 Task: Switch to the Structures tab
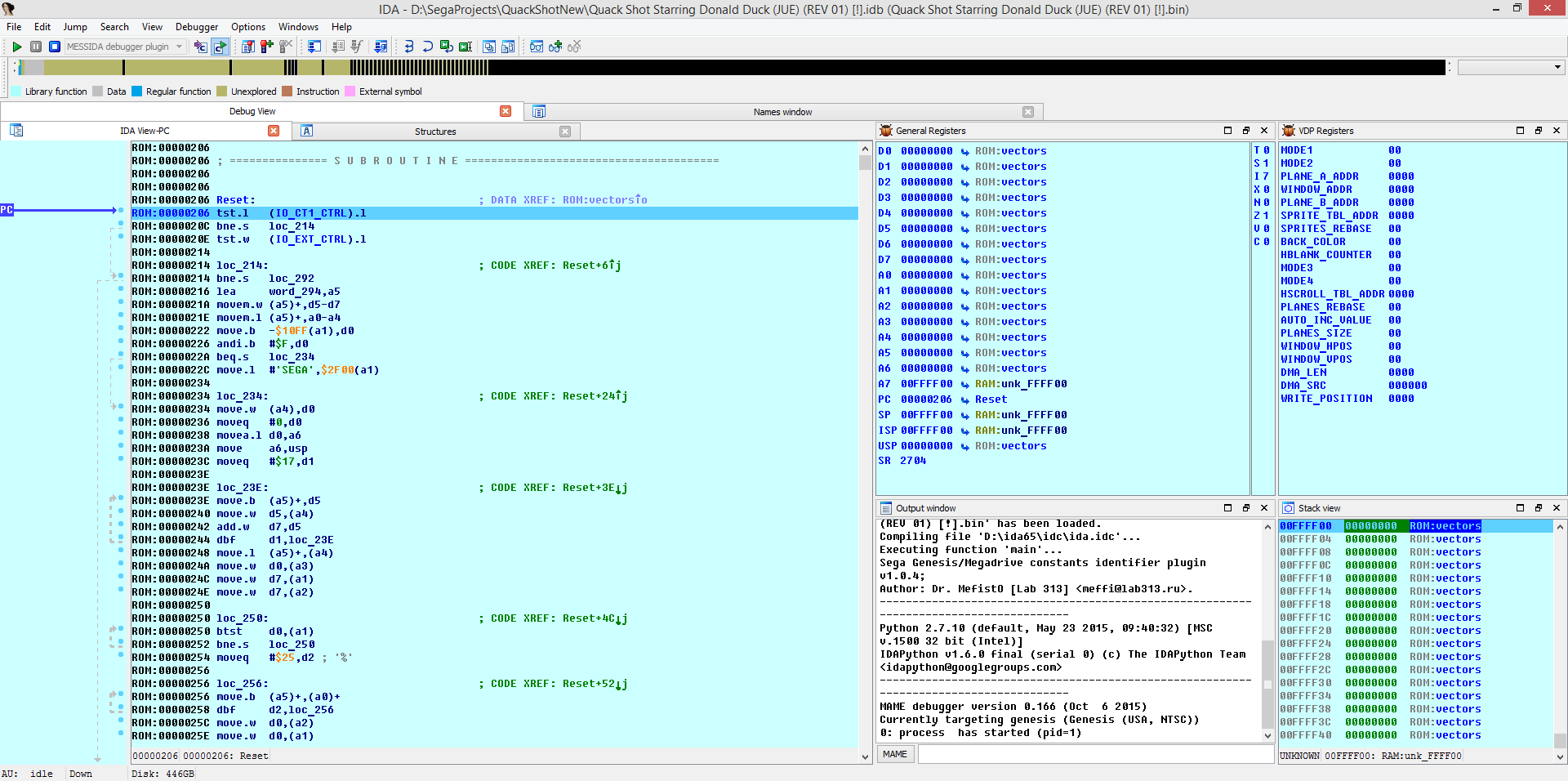[435, 131]
